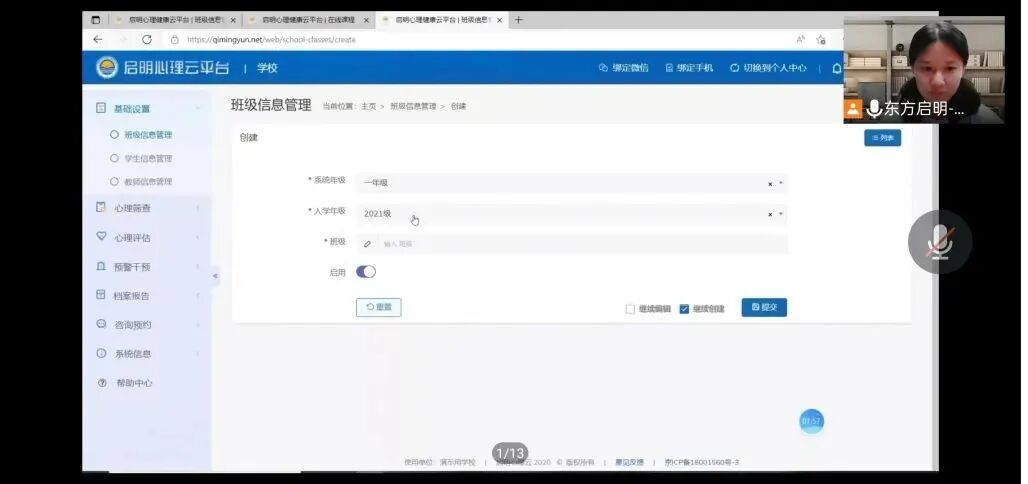The image size is (1028, 484).
Task: Collapse the 基础设置 menu chevron
Action: [197, 108]
